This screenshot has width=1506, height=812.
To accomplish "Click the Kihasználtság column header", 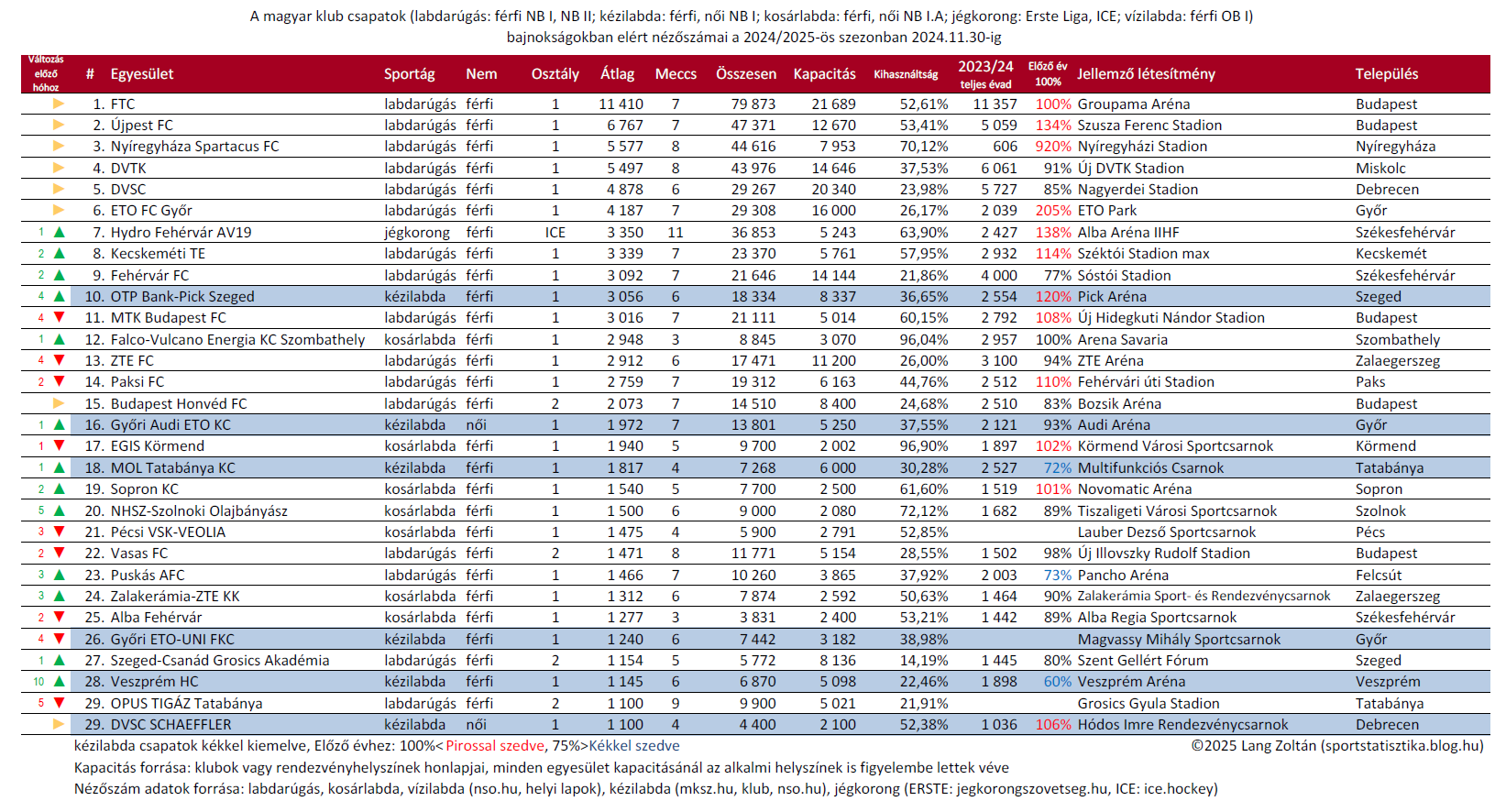I will [x=906, y=74].
